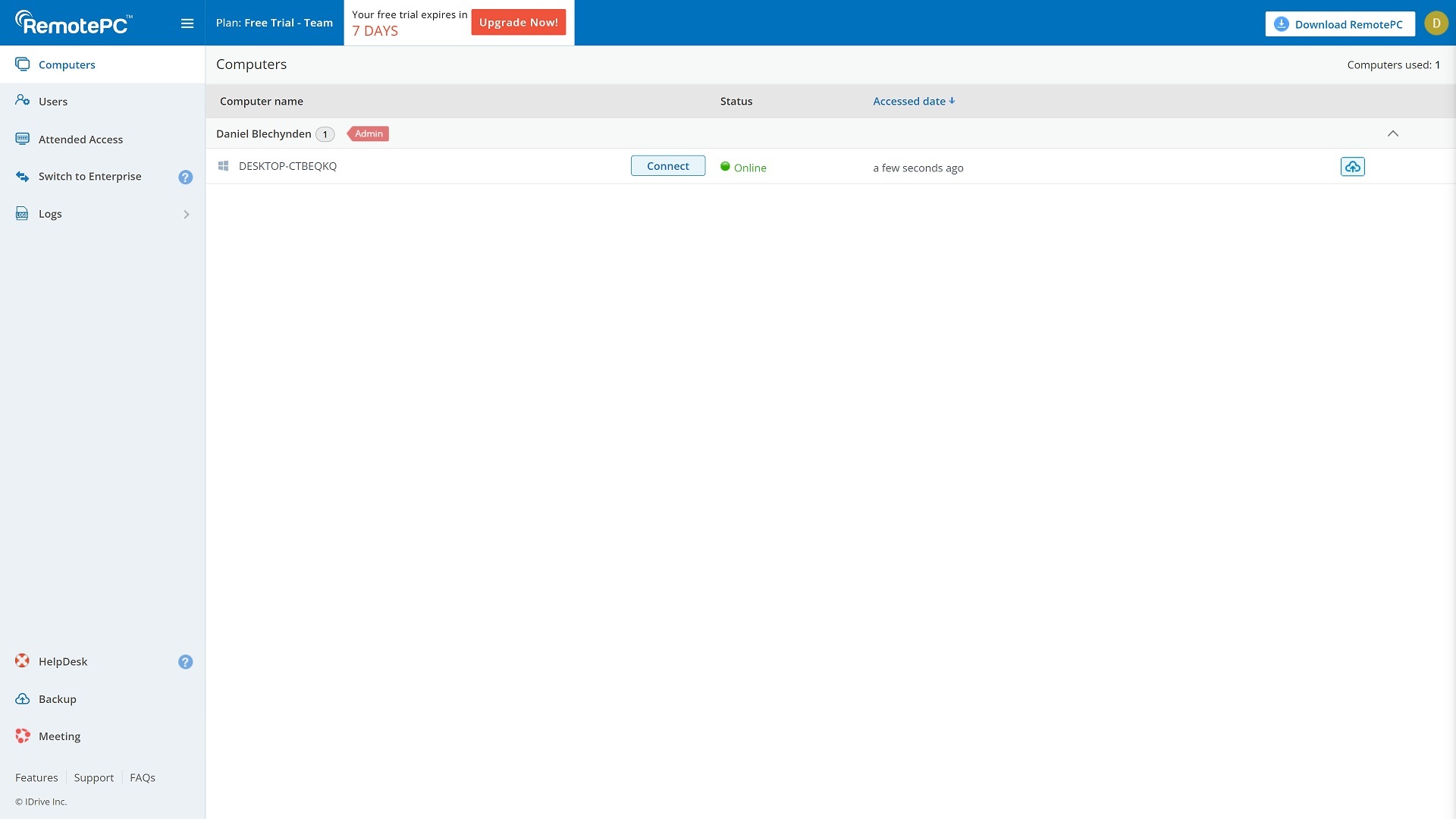Click the HelpDesk sidebar icon

click(x=22, y=661)
